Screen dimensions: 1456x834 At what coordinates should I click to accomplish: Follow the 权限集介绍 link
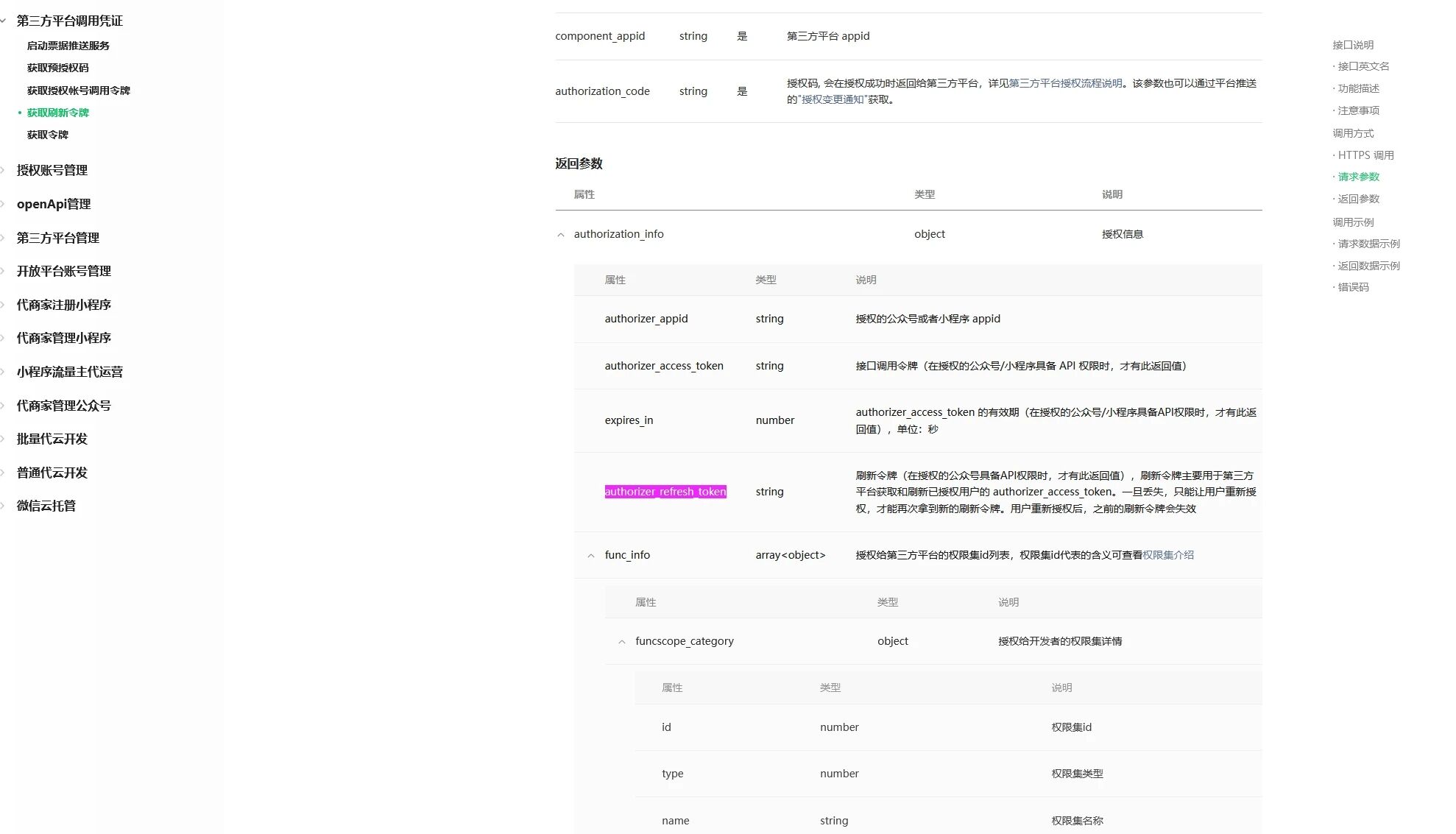[1168, 555]
